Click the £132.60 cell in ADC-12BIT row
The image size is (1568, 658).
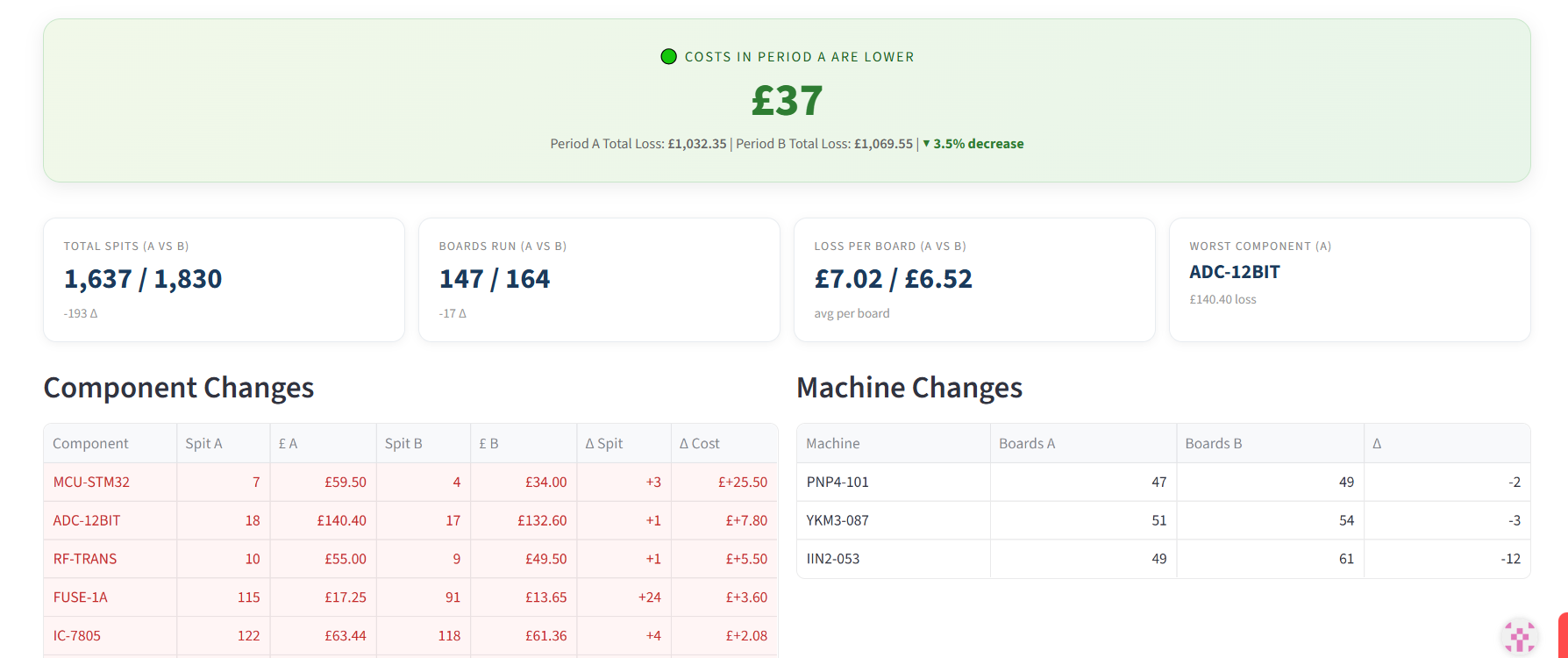click(524, 520)
